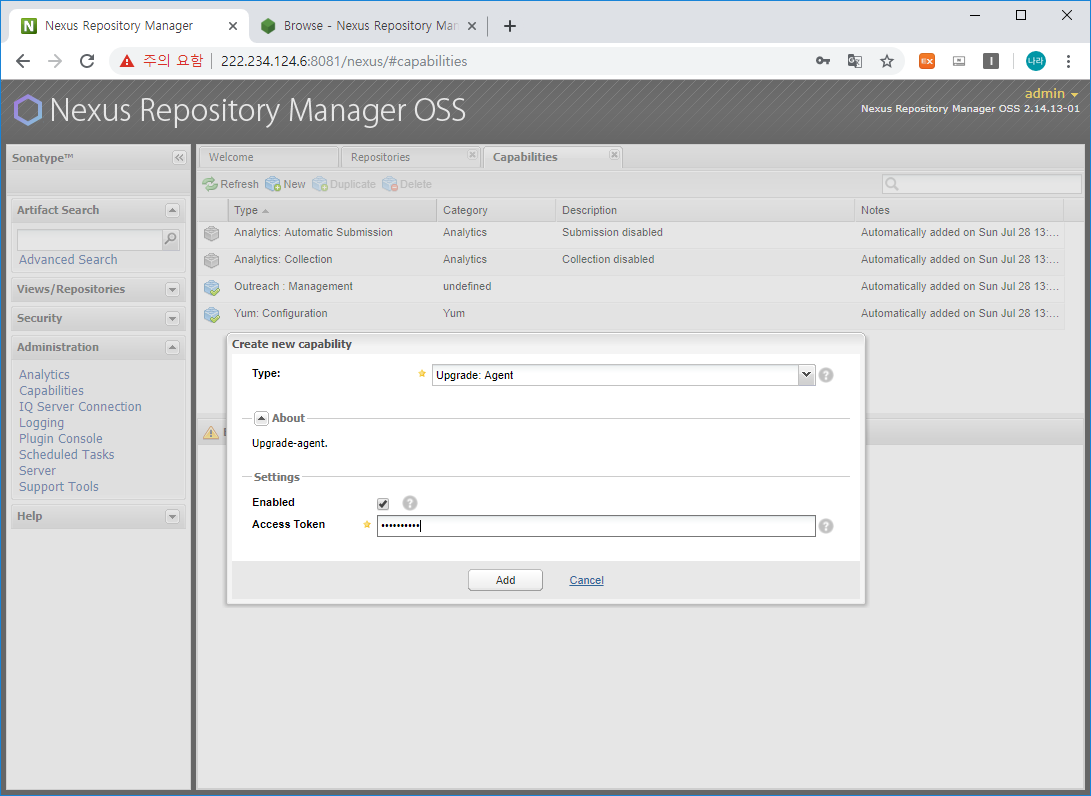The height and width of the screenshot is (796, 1091).
Task: Click the orange browser extension icon
Action: (x=927, y=61)
